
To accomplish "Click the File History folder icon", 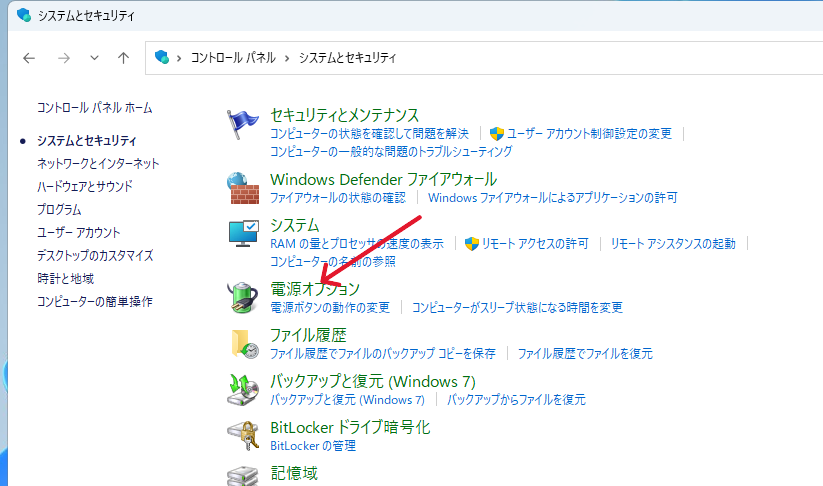I will 244,343.
